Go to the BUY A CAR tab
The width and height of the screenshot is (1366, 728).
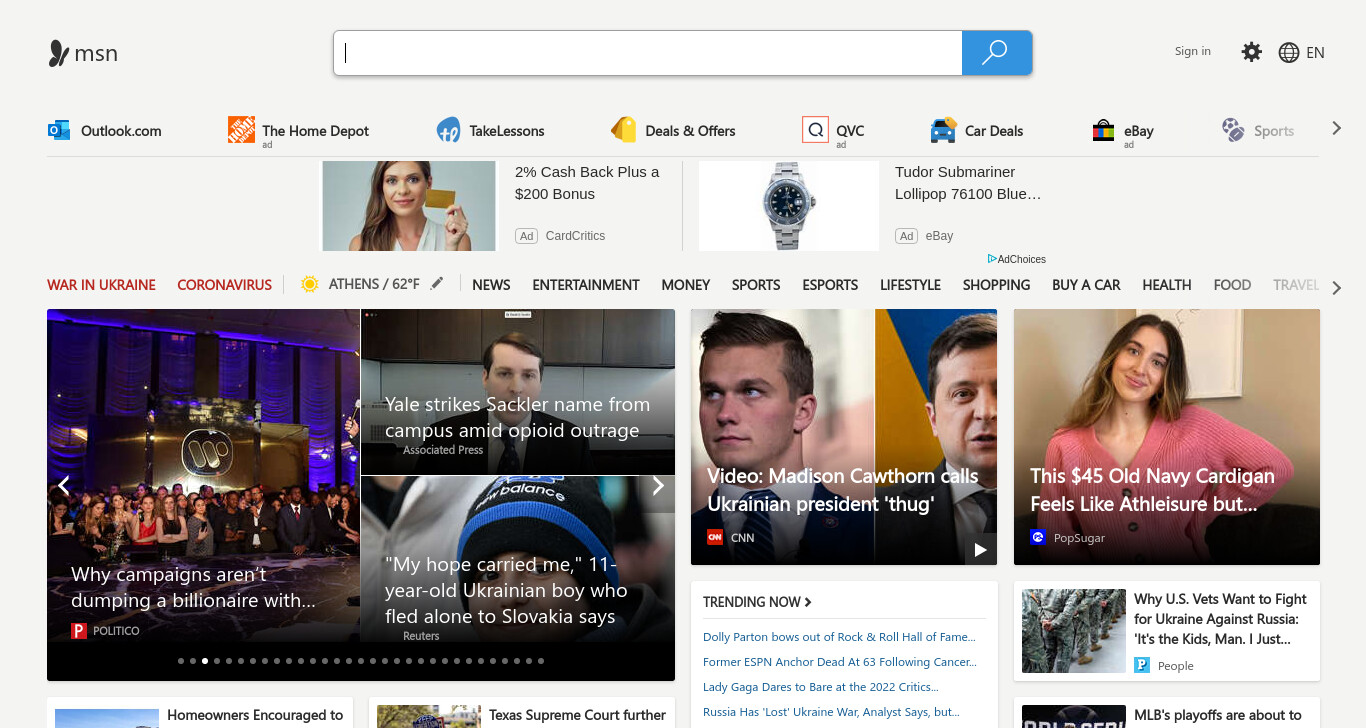tap(1086, 285)
